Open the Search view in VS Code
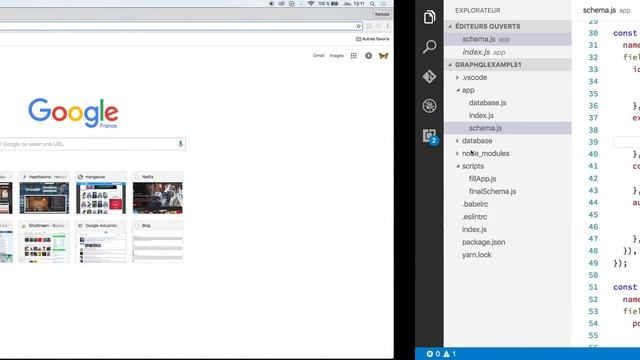The image size is (640, 360). tap(429, 47)
